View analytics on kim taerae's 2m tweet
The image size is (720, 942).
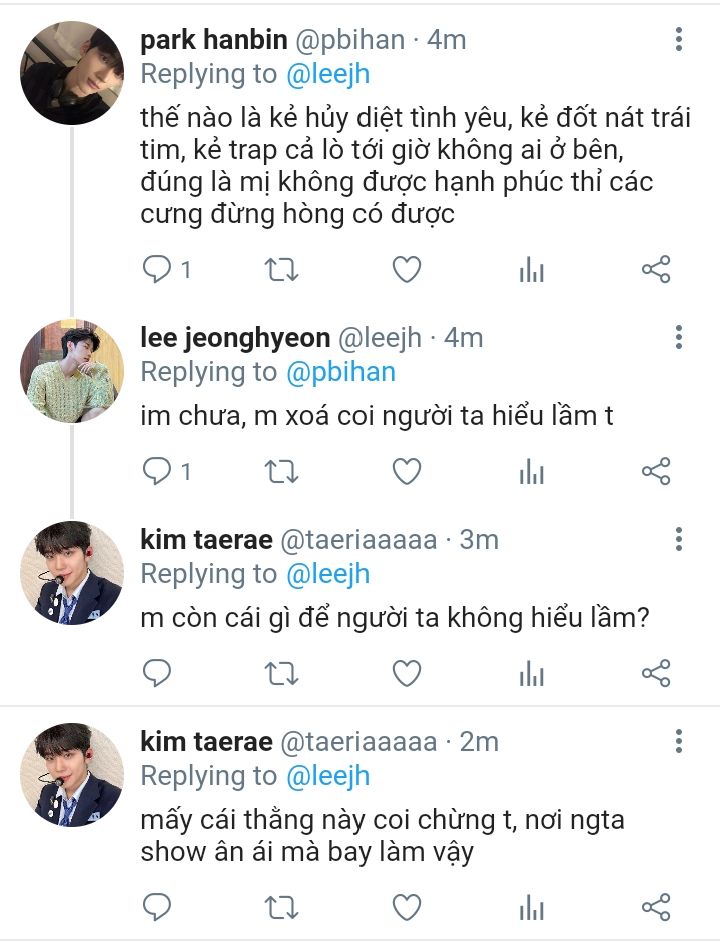tap(531, 907)
